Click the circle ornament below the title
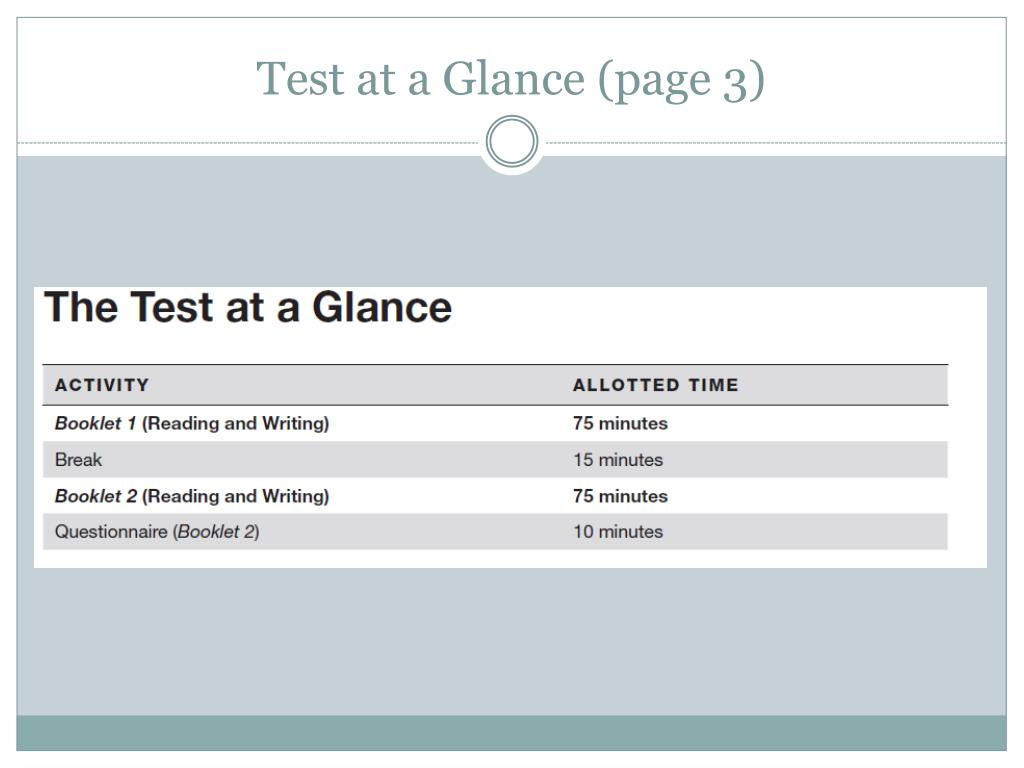Viewport: 1024px width, 768px height. tap(512, 141)
